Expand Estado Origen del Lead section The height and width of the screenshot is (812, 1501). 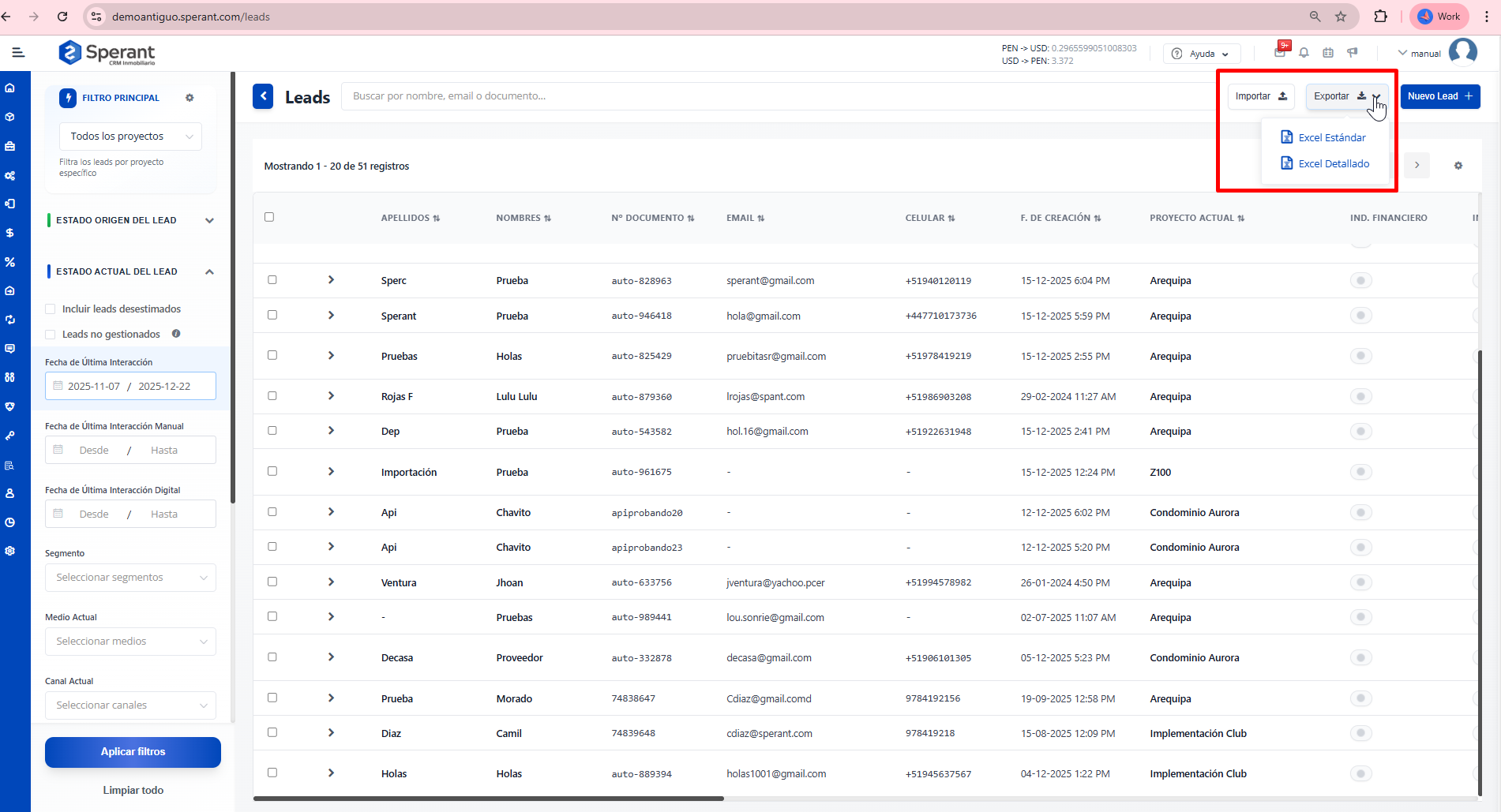[x=209, y=221]
